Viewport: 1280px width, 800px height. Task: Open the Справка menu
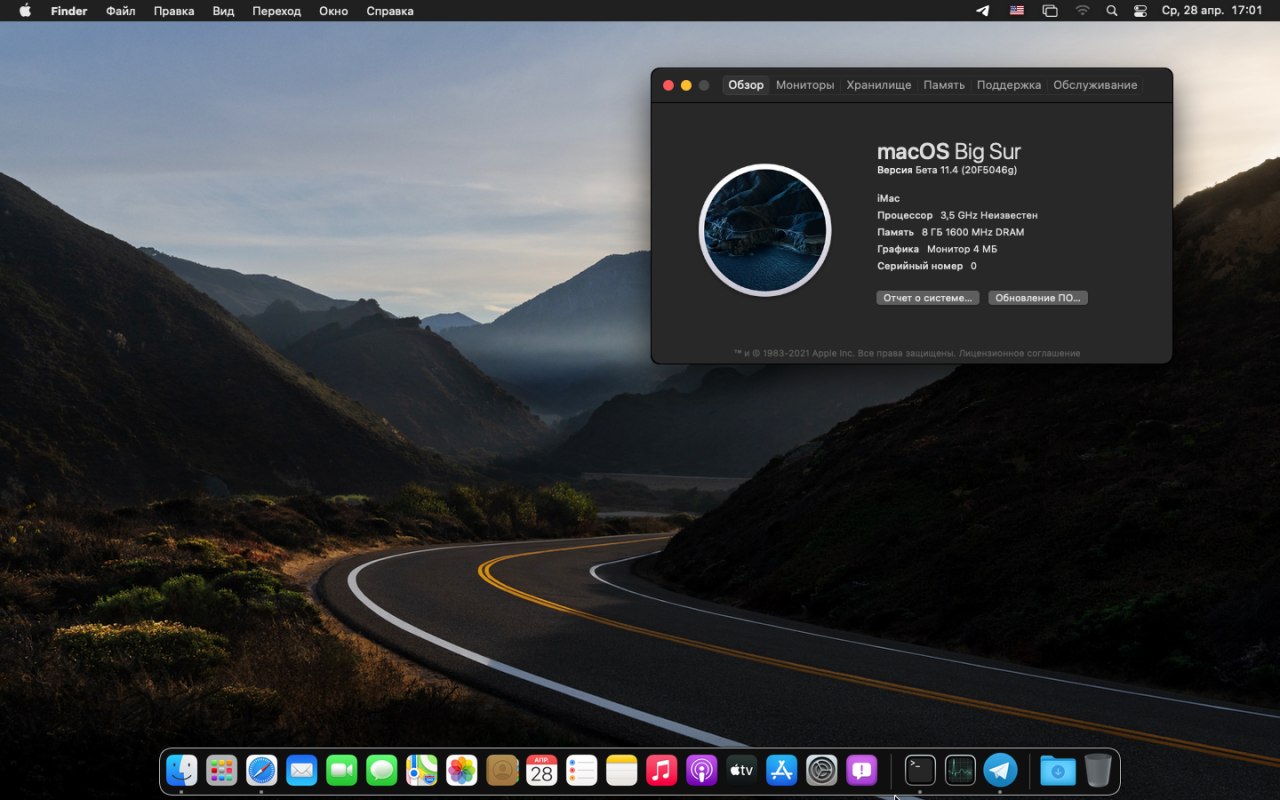tap(390, 11)
